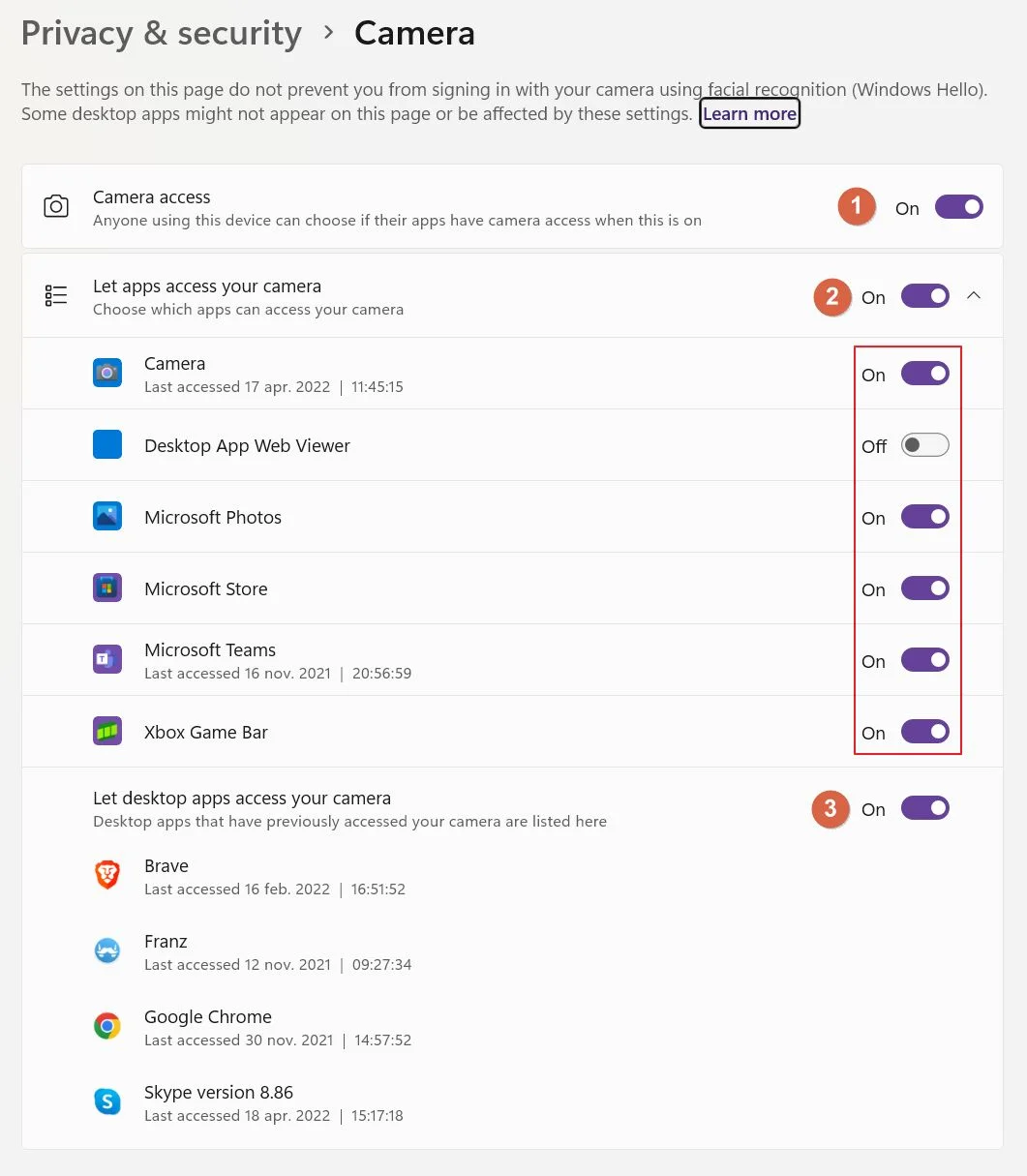
Task: Click the Microsoft Store icon
Action: click(107, 588)
